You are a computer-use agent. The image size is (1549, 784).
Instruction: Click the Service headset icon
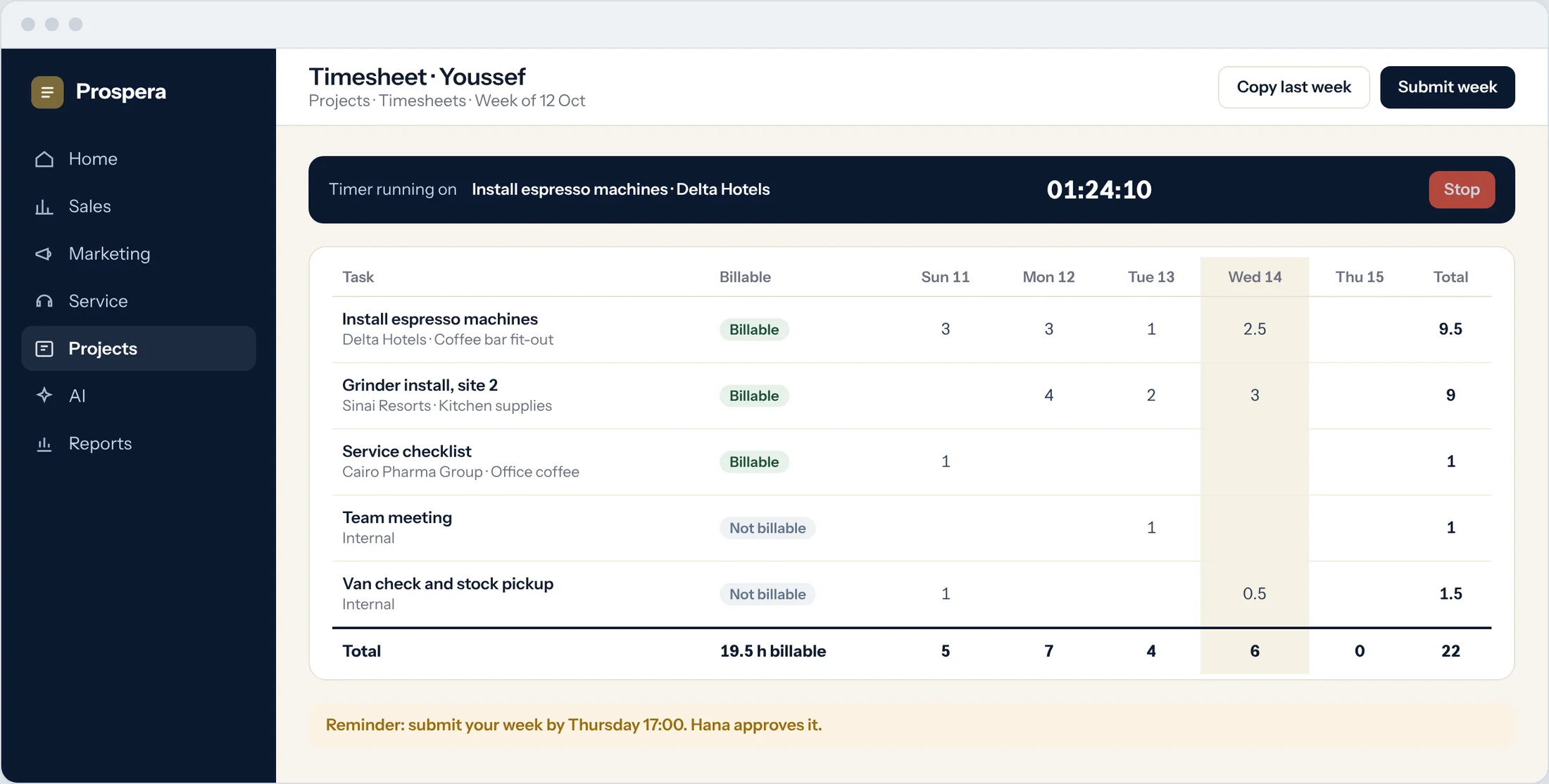pos(44,301)
